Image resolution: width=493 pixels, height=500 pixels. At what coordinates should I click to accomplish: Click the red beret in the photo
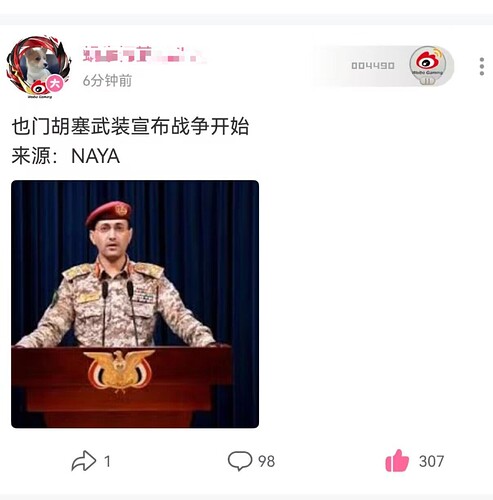(x=108, y=213)
